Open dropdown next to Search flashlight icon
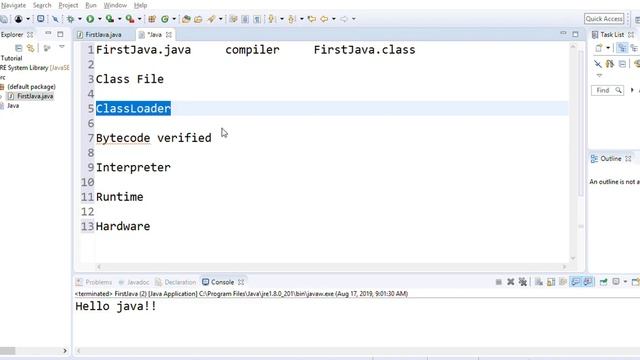 tap(220, 19)
